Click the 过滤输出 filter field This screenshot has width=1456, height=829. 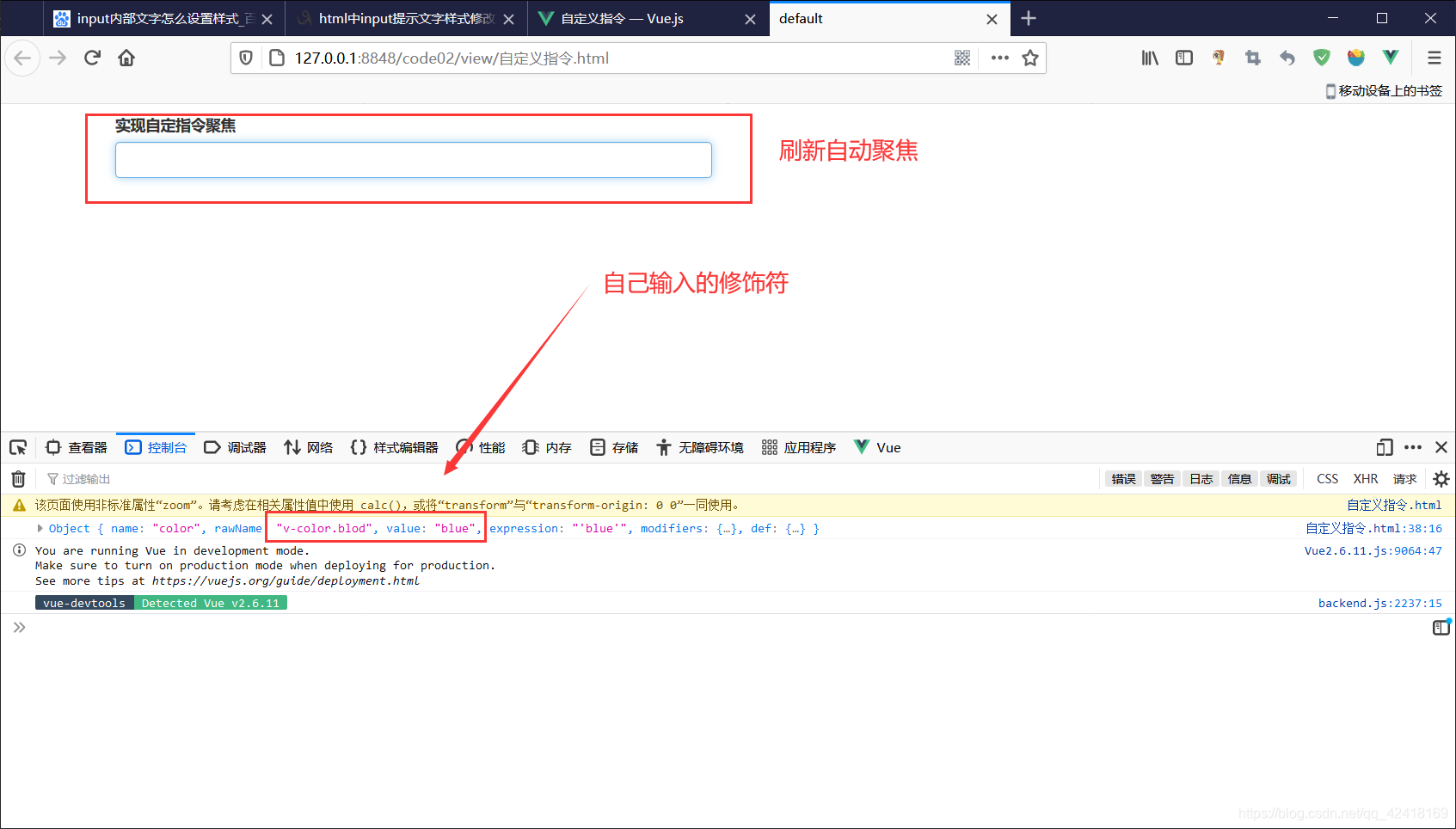568,479
